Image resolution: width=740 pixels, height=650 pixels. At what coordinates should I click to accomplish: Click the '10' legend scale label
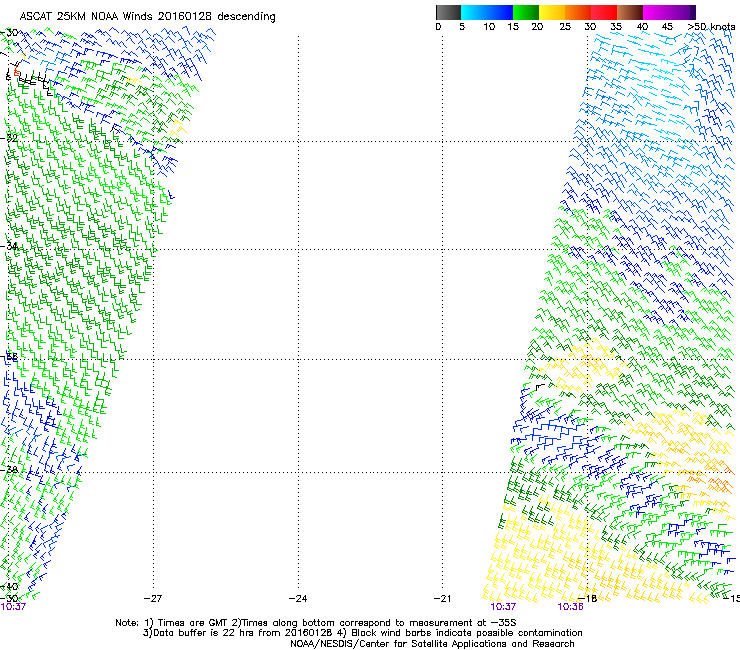coord(489,27)
